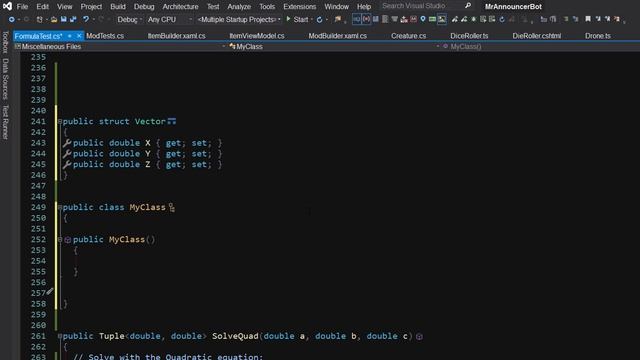Open a file with the folder icon
Image resolution: width=640 pixels, height=360 pixels.
coord(54,20)
